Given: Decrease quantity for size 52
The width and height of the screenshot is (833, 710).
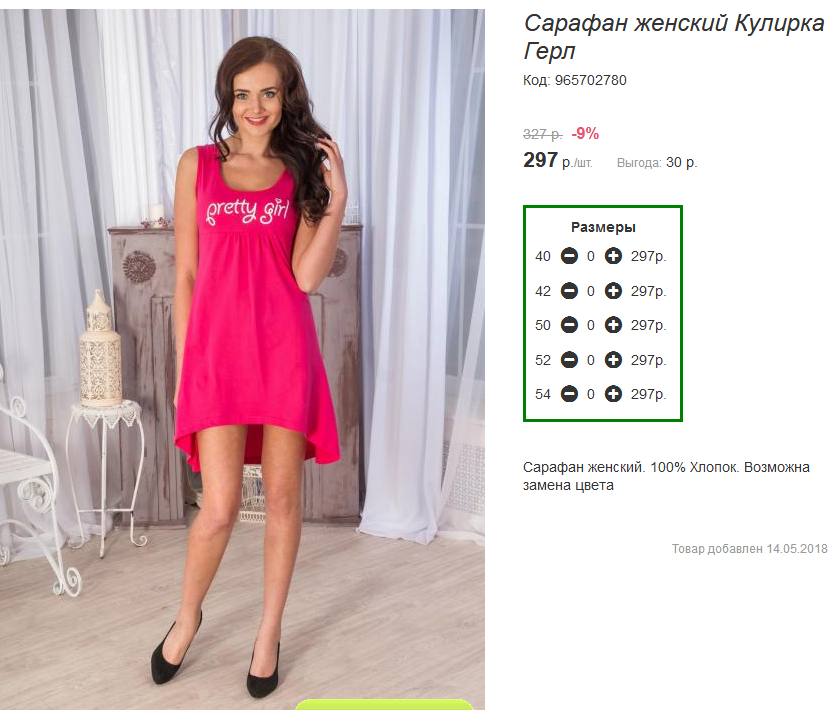Looking at the screenshot, I should (x=569, y=360).
